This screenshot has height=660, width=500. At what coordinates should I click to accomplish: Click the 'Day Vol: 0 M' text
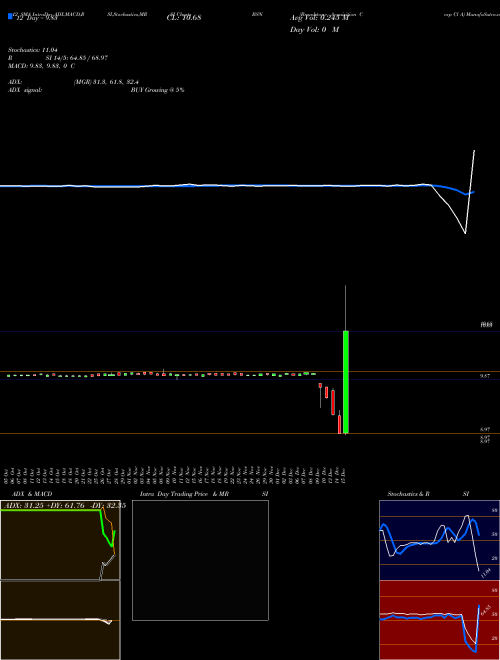tap(314, 30)
